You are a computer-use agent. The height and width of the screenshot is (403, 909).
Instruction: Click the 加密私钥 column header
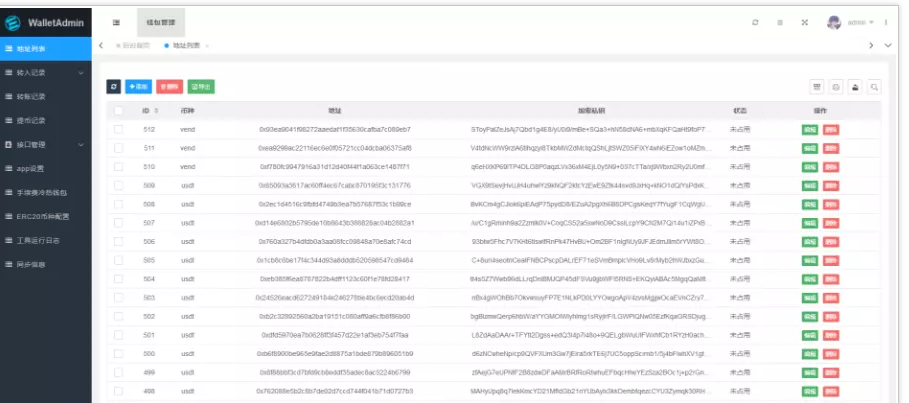591,111
